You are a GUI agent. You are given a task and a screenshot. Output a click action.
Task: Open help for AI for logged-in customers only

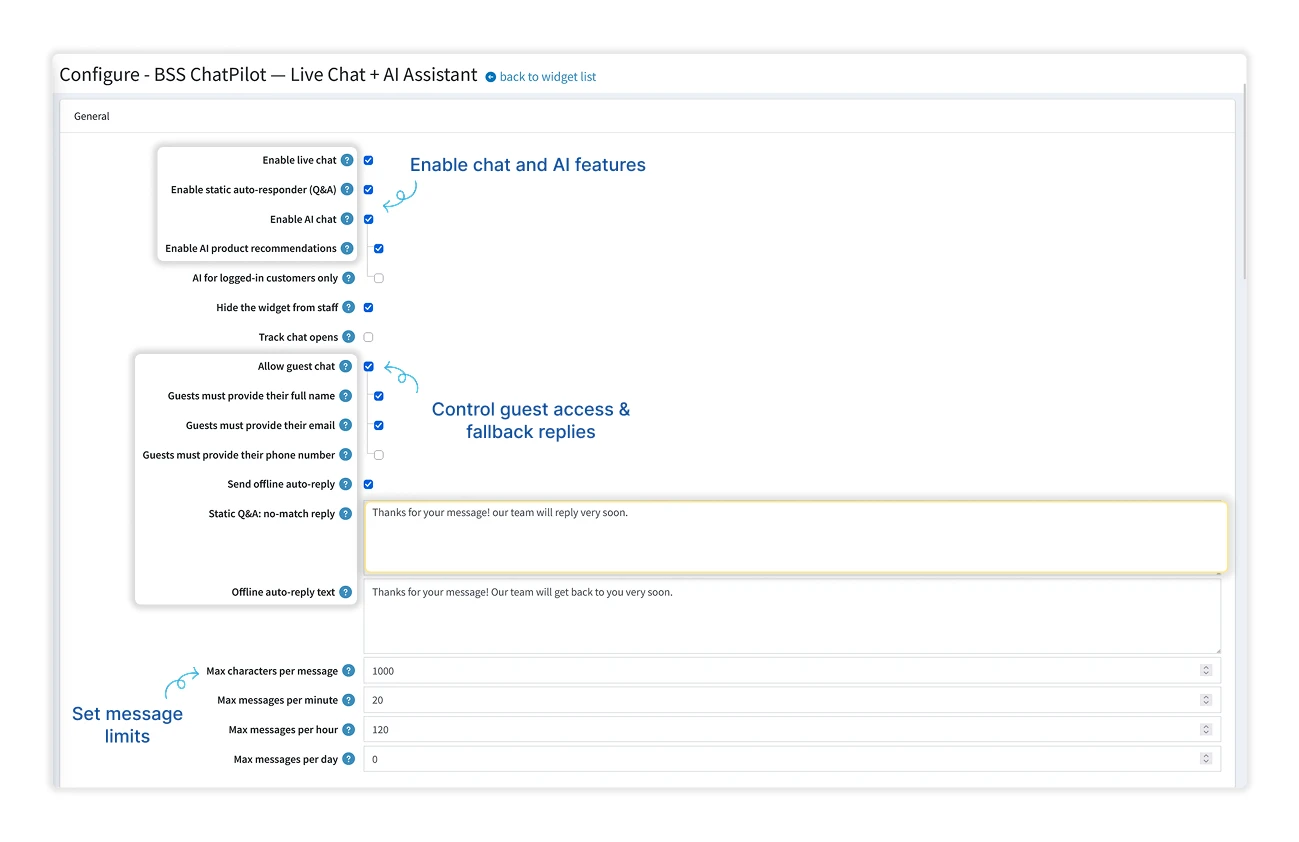(348, 278)
